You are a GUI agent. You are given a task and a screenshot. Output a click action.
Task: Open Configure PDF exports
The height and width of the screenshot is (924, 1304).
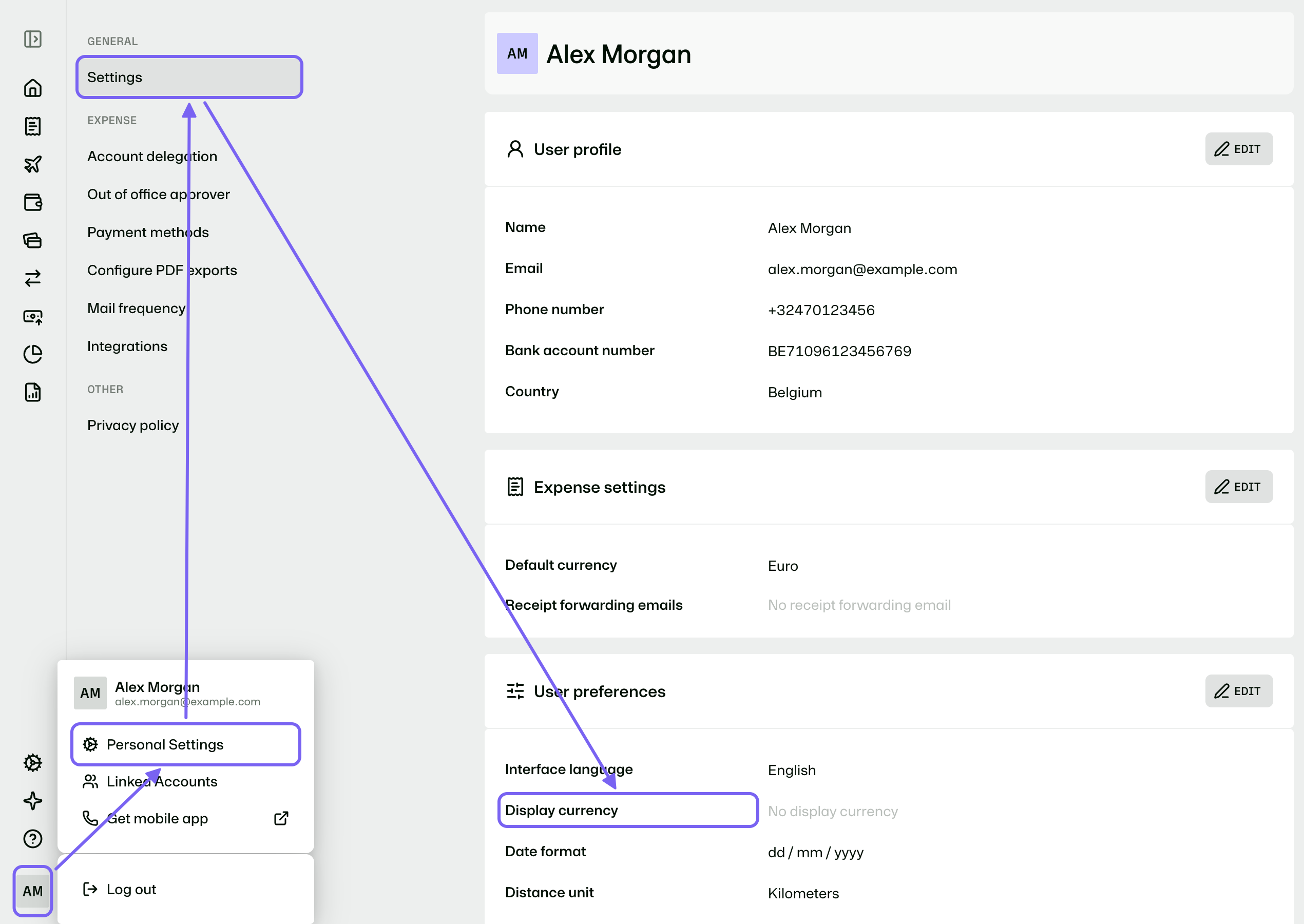[x=162, y=270]
